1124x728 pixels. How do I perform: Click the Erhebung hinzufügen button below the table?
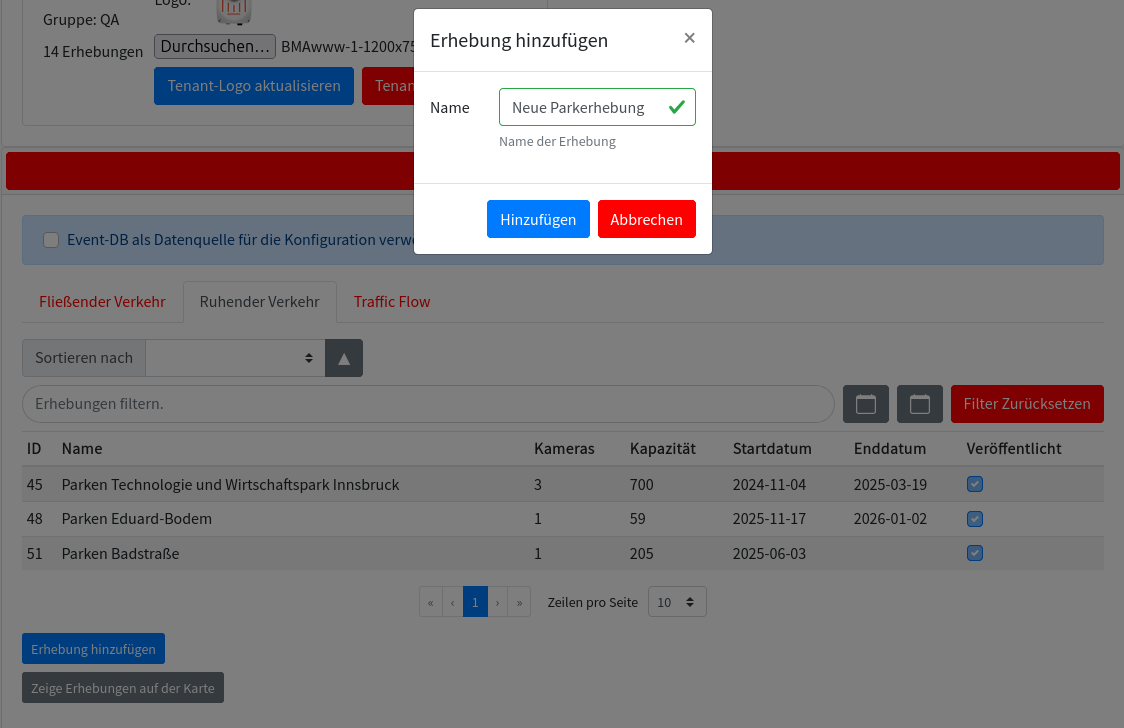(x=93, y=649)
